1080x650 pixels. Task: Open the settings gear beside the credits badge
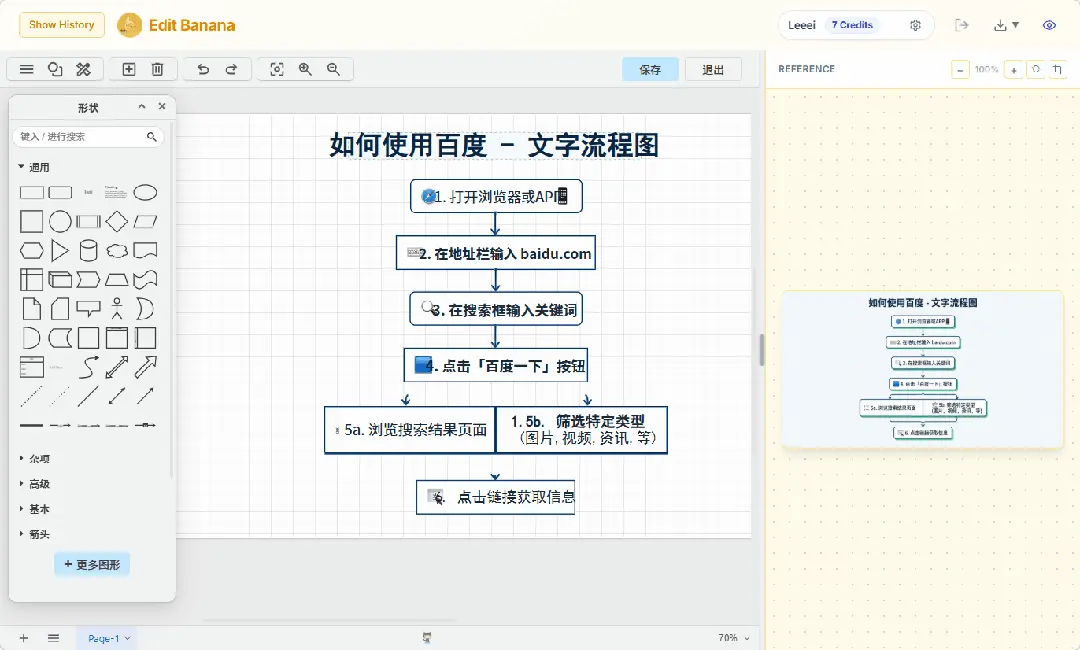tap(915, 25)
